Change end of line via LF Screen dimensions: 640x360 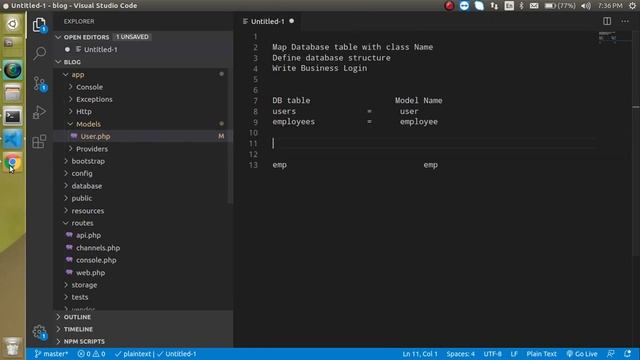pyautogui.click(x=514, y=354)
